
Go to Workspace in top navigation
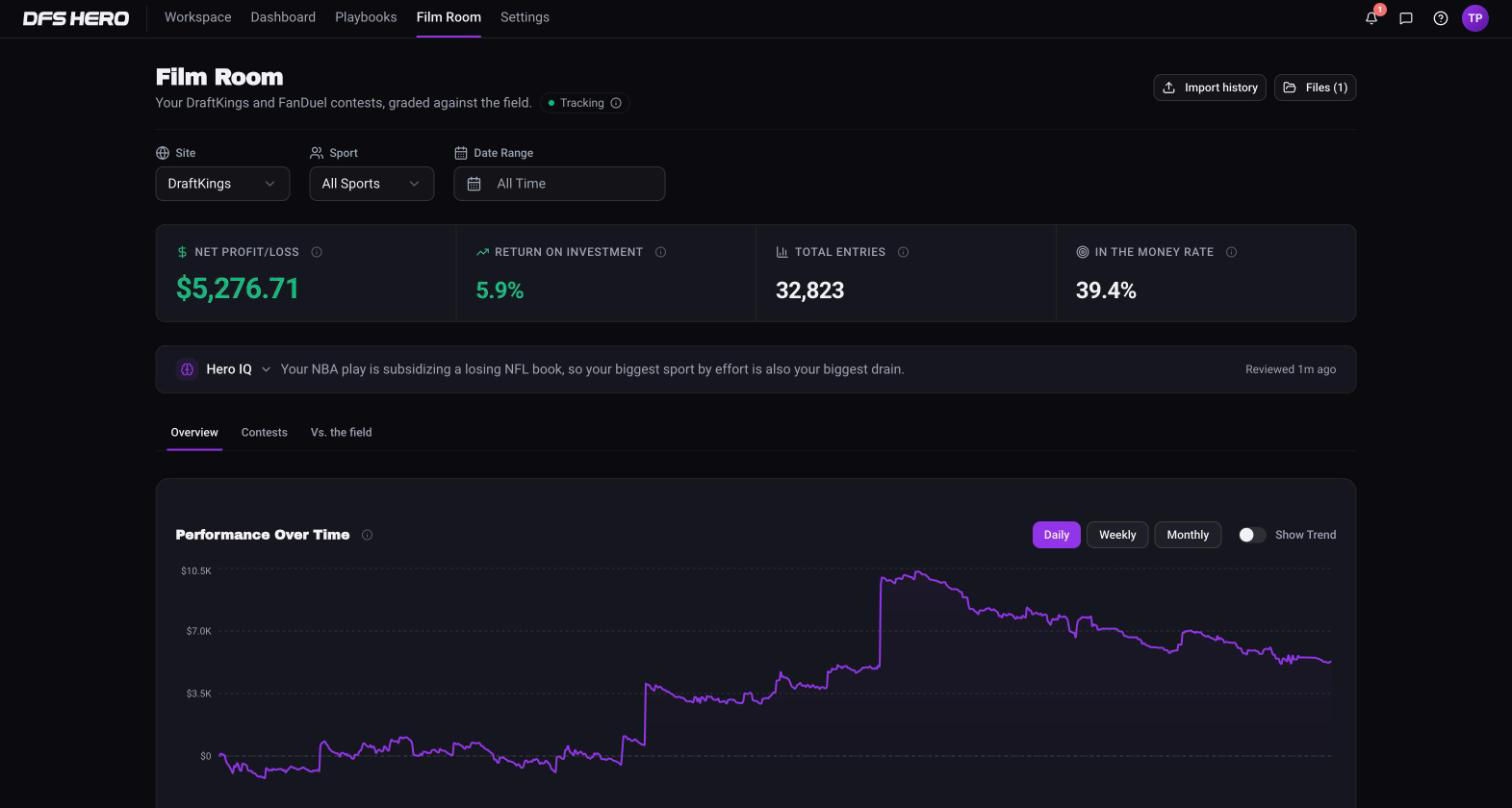point(198,17)
